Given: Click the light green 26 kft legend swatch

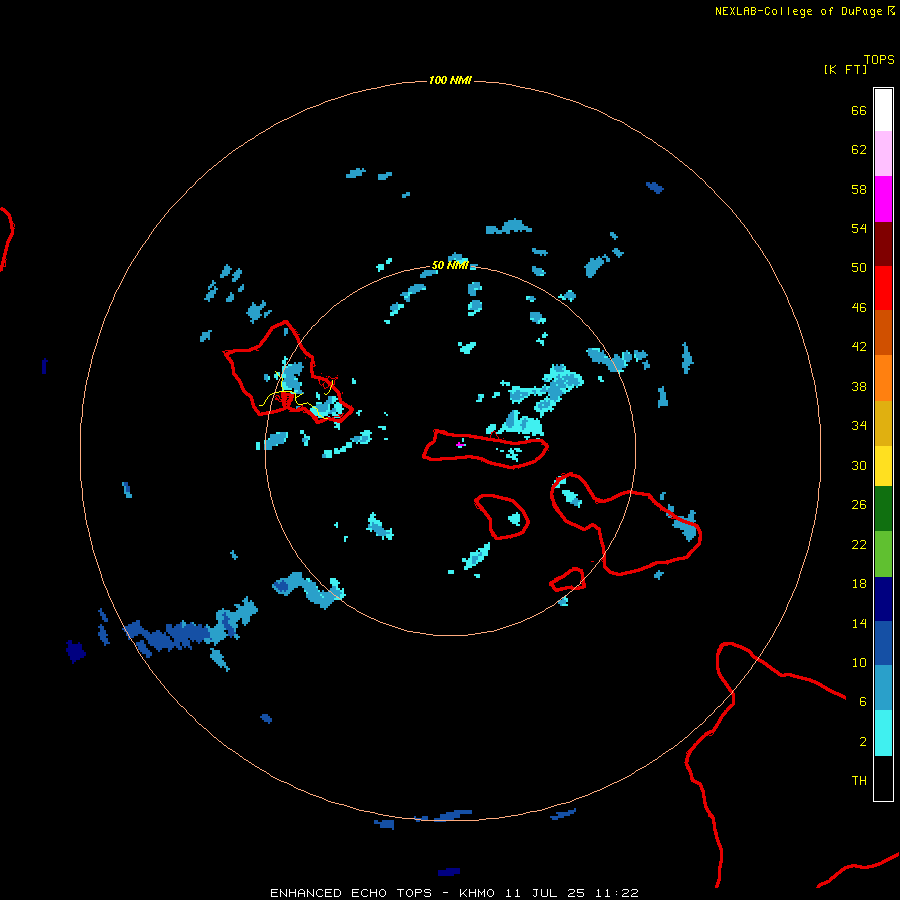Looking at the screenshot, I should point(883,554).
